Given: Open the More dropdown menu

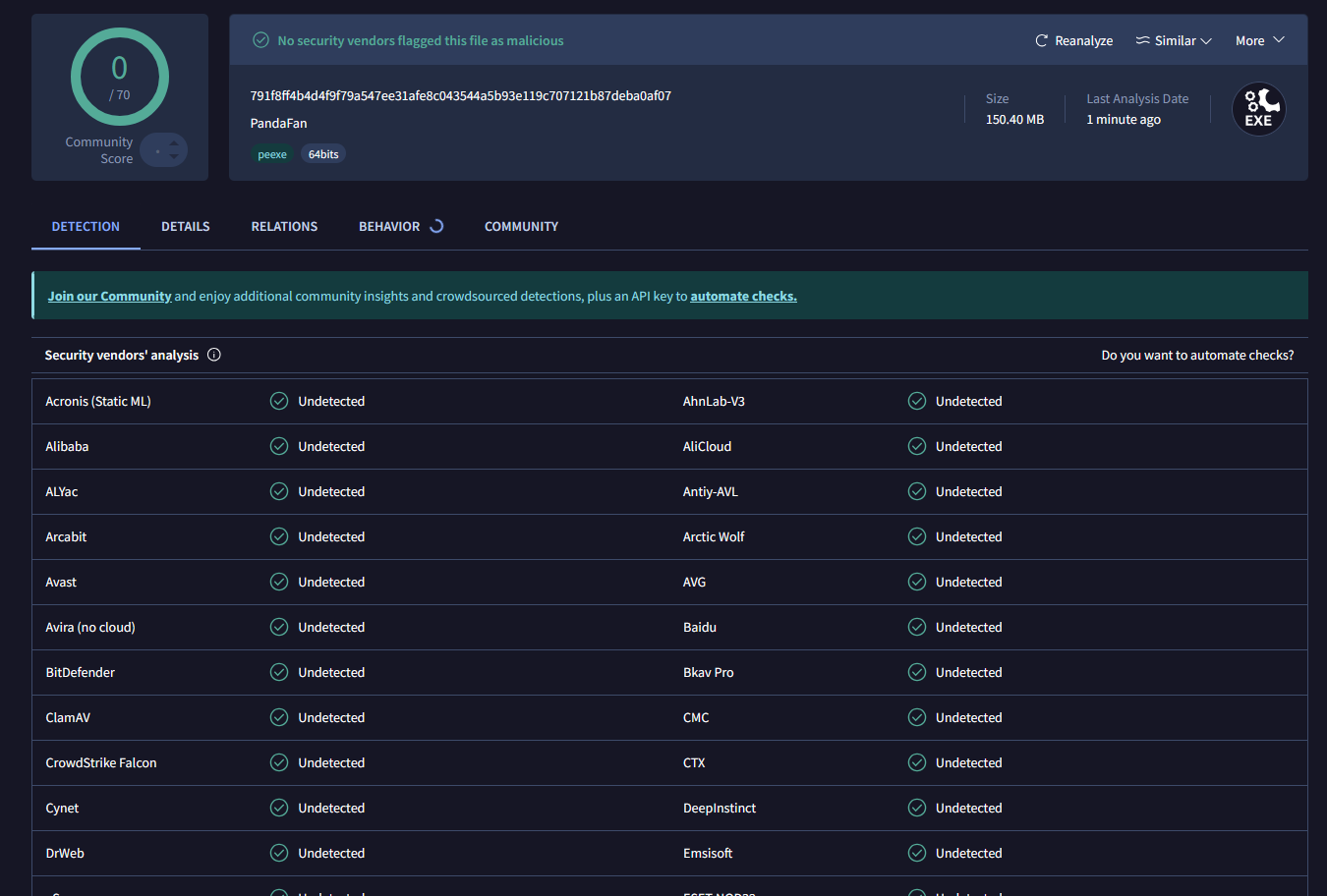Looking at the screenshot, I should click(1259, 40).
